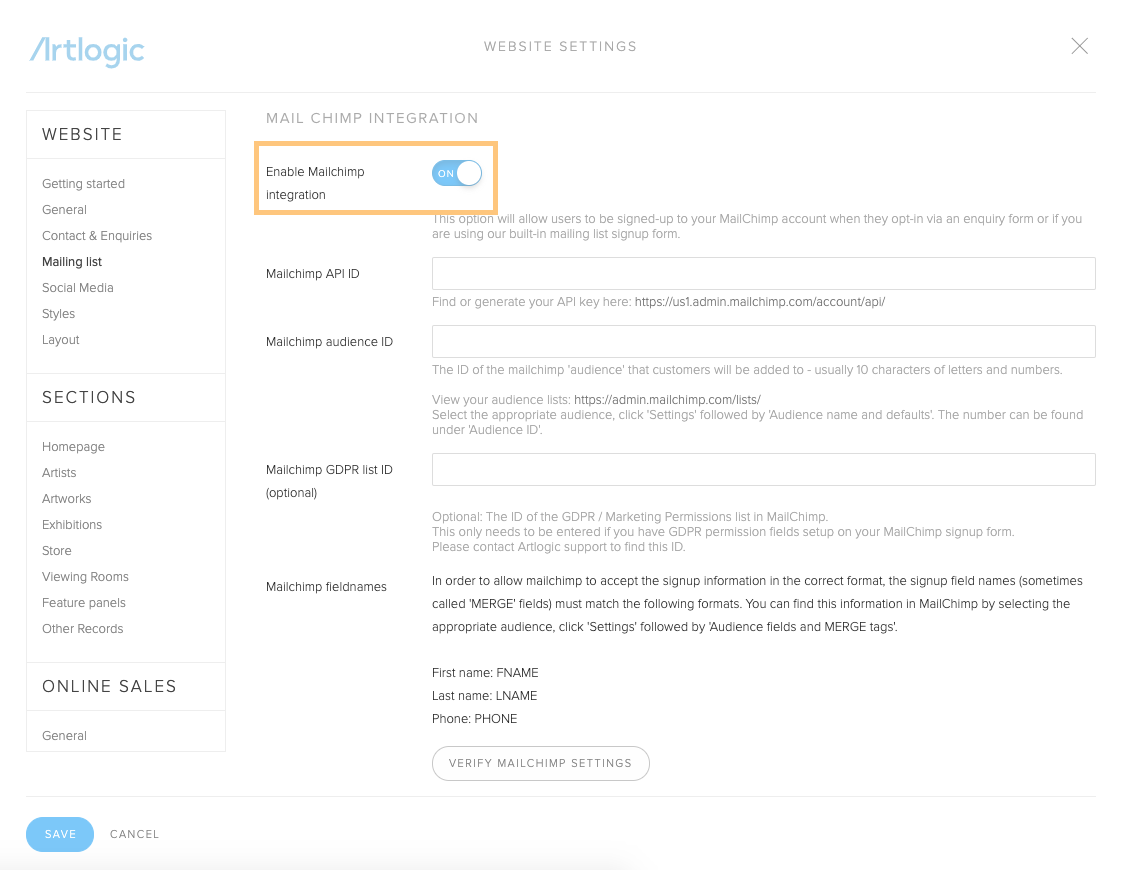Click the Website Settings title text
This screenshot has width=1130, height=870.
click(x=560, y=47)
